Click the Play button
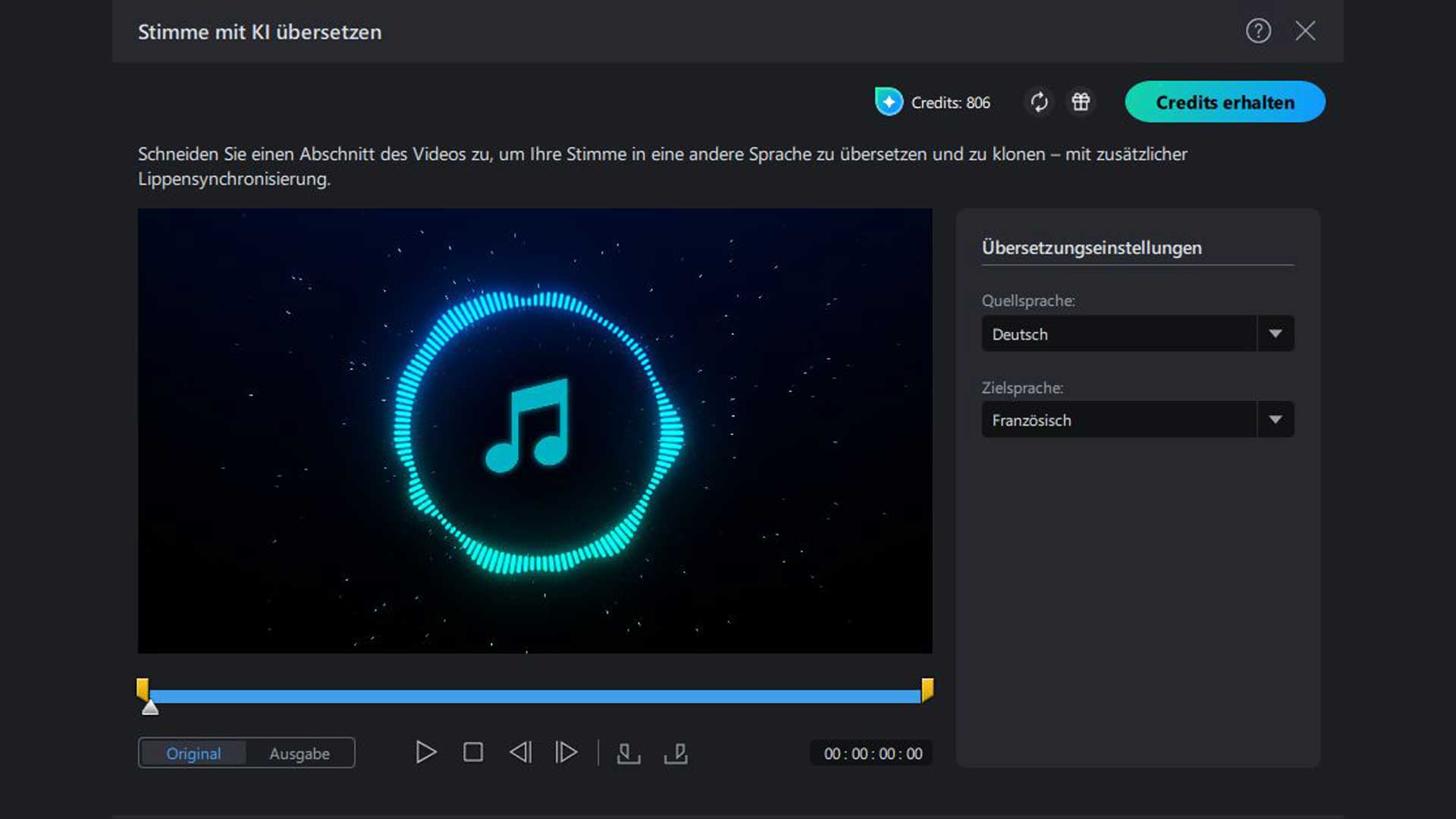 pos(426,752)
